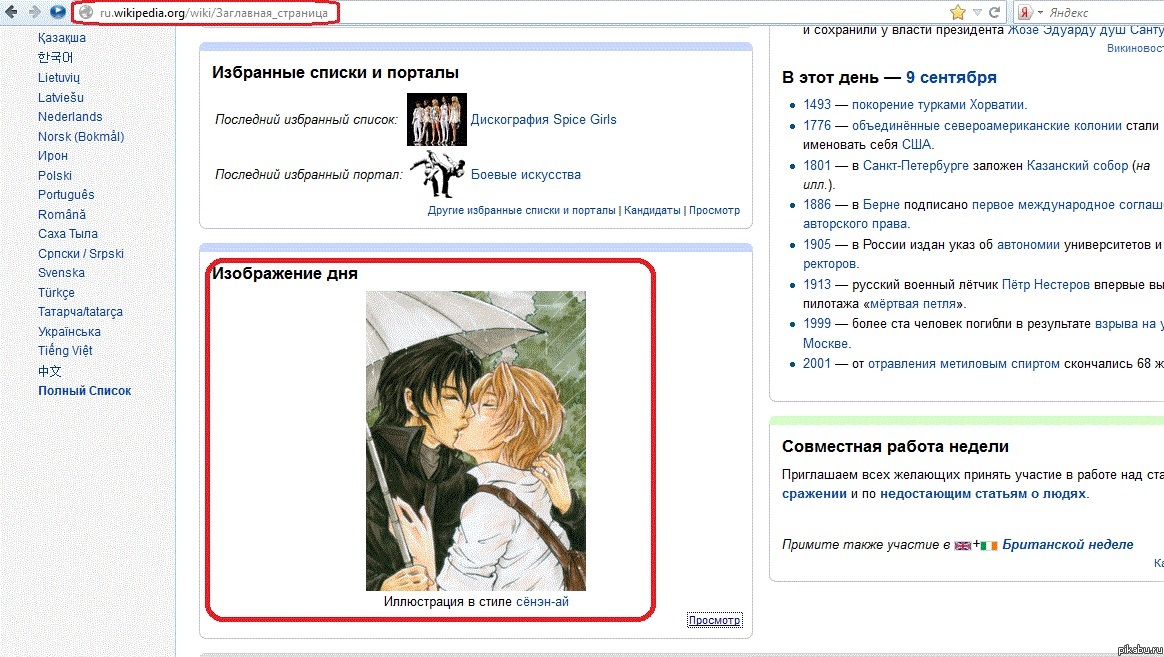1164x657 pixels.
Task: Switch to Қазақша language
Action: 62,38
